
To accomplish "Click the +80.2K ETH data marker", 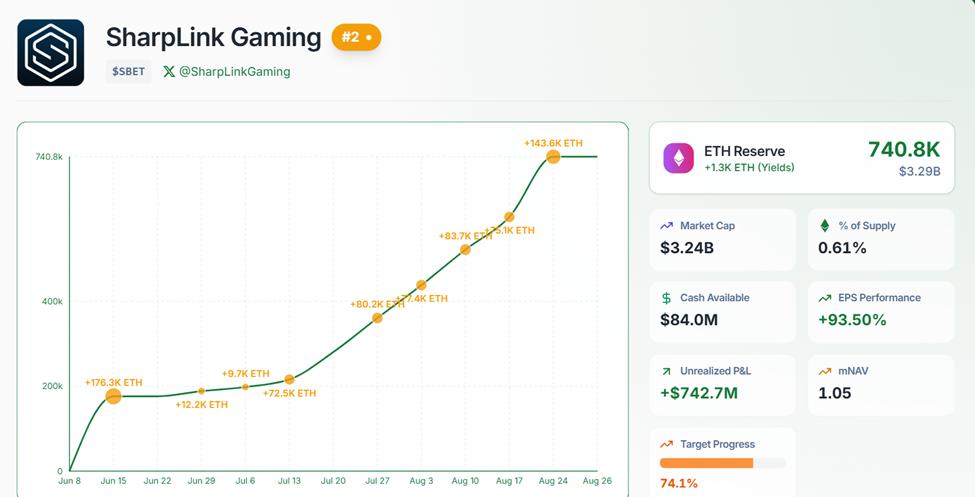I will click(x=377, y=318).
